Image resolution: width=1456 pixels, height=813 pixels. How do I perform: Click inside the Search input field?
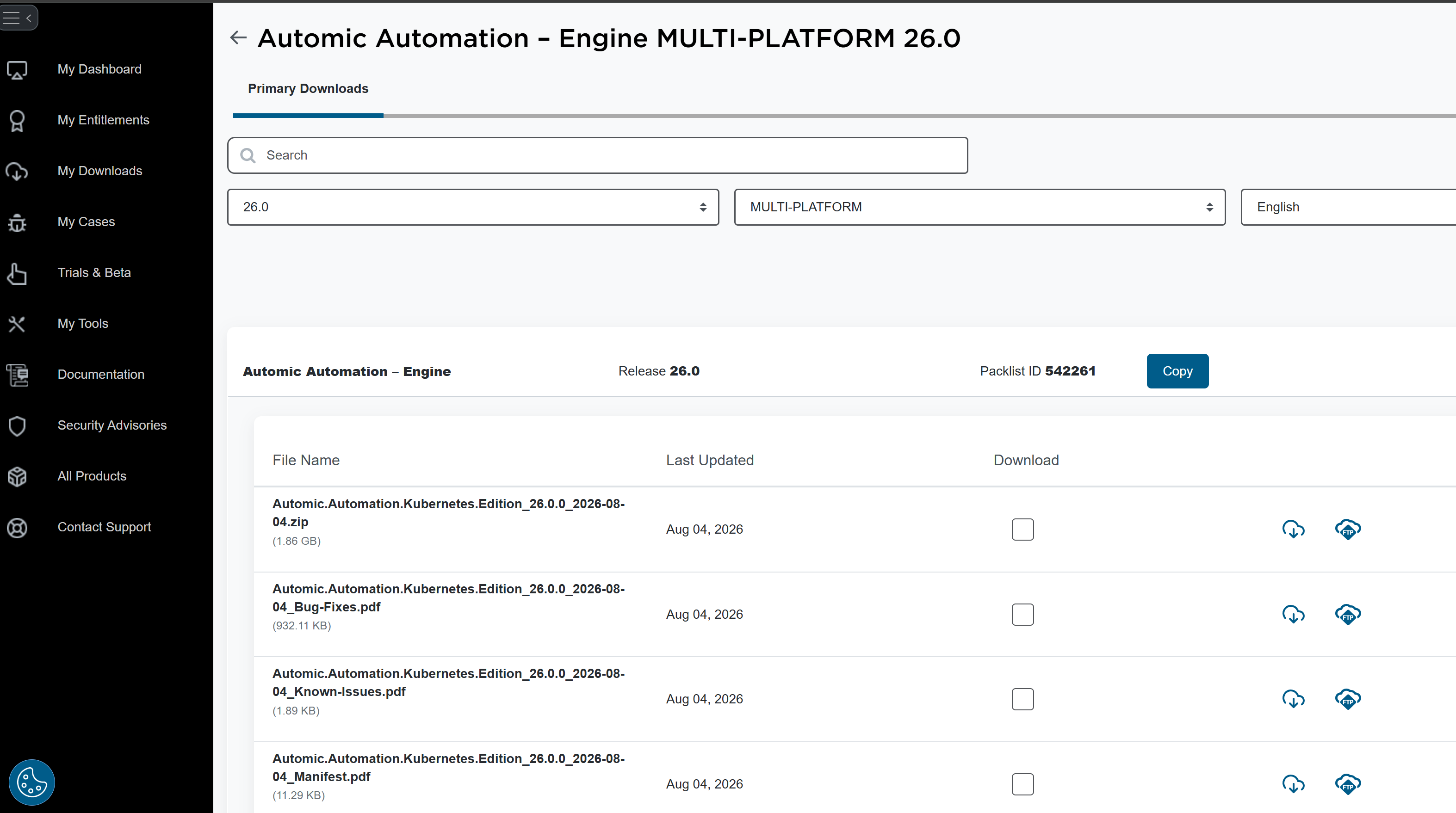597,155
